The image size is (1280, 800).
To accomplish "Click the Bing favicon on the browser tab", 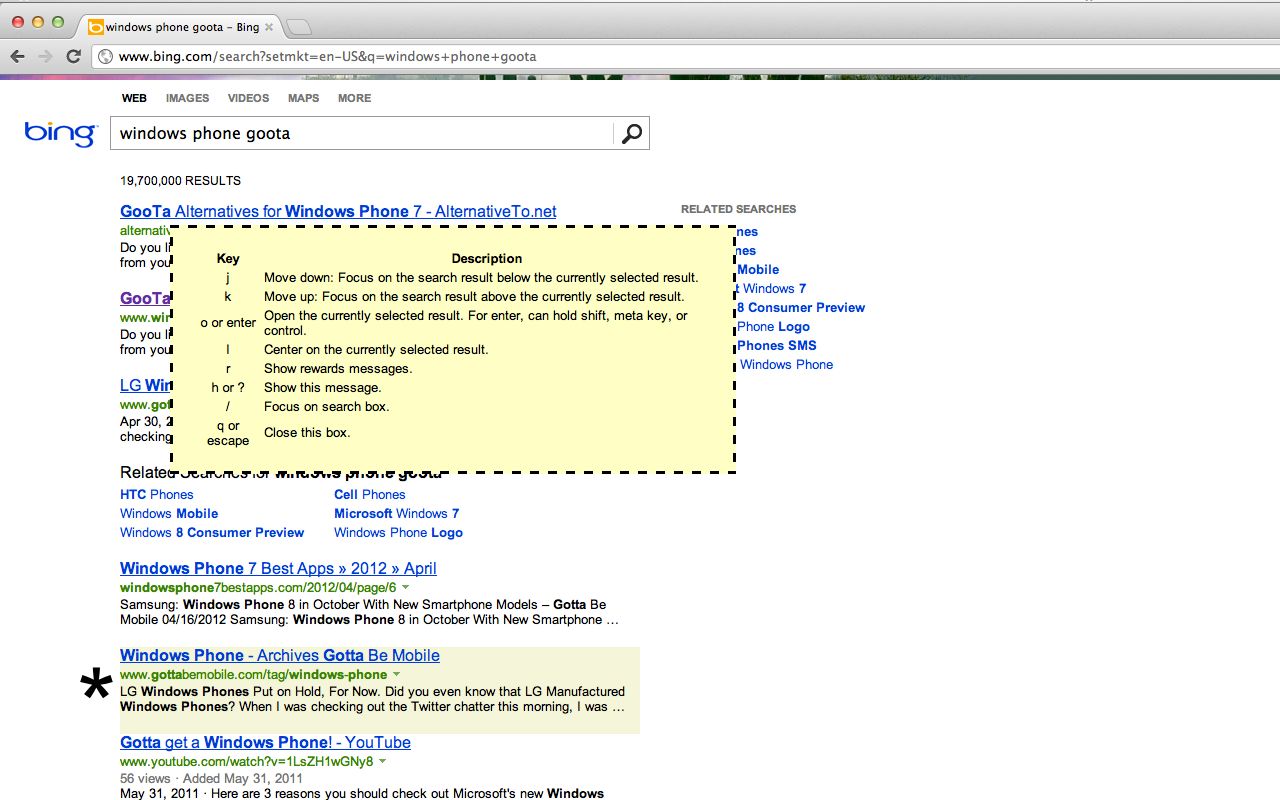I will (x=96, y=27).
